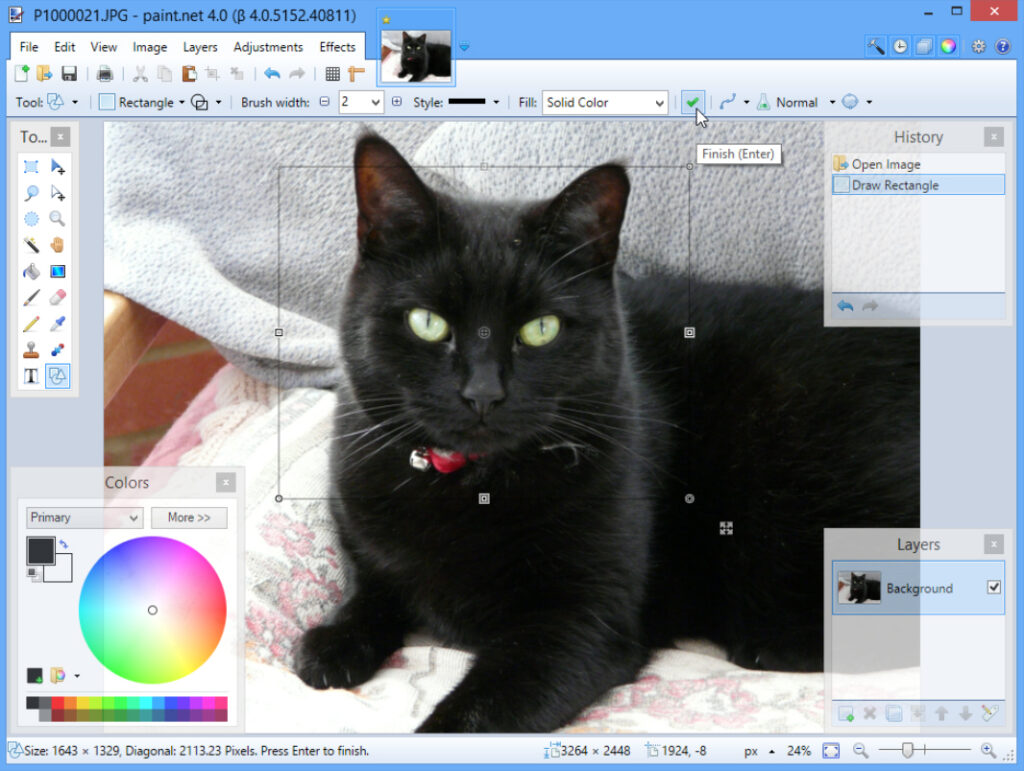Click the Save disk icon

click(x=69, y=74)
